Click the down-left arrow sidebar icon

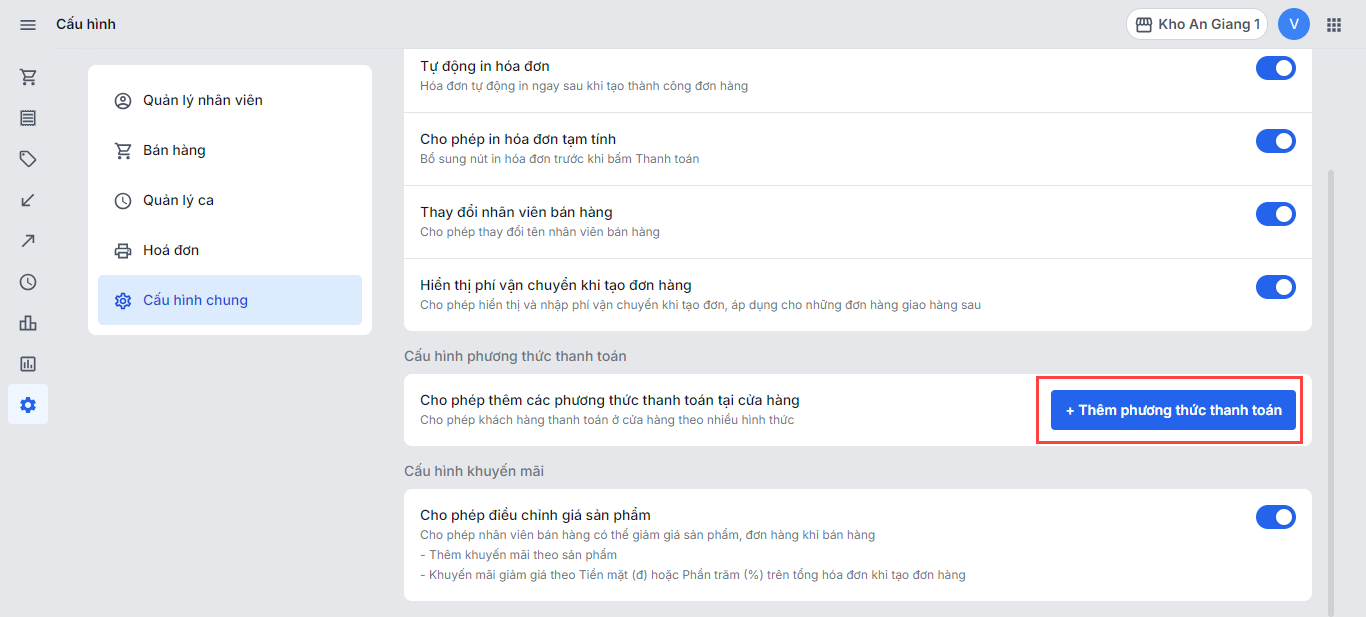pos(28,200)
